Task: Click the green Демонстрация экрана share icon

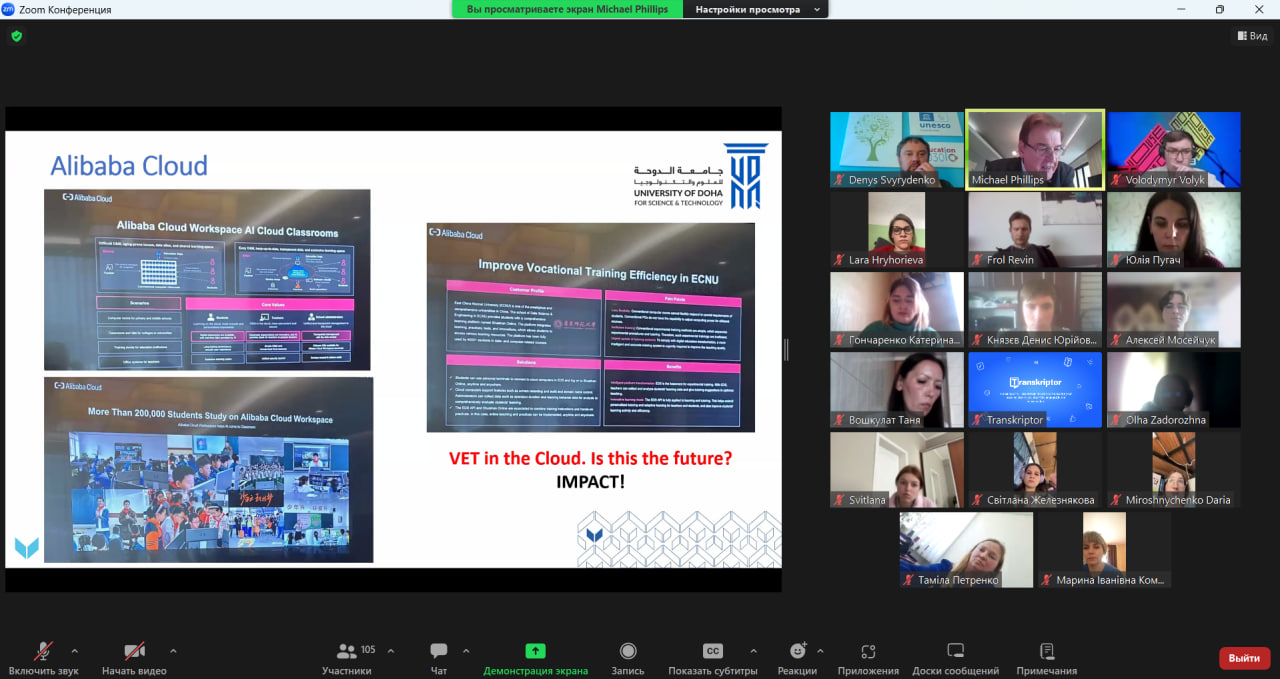Action: (x=535, y=652)
